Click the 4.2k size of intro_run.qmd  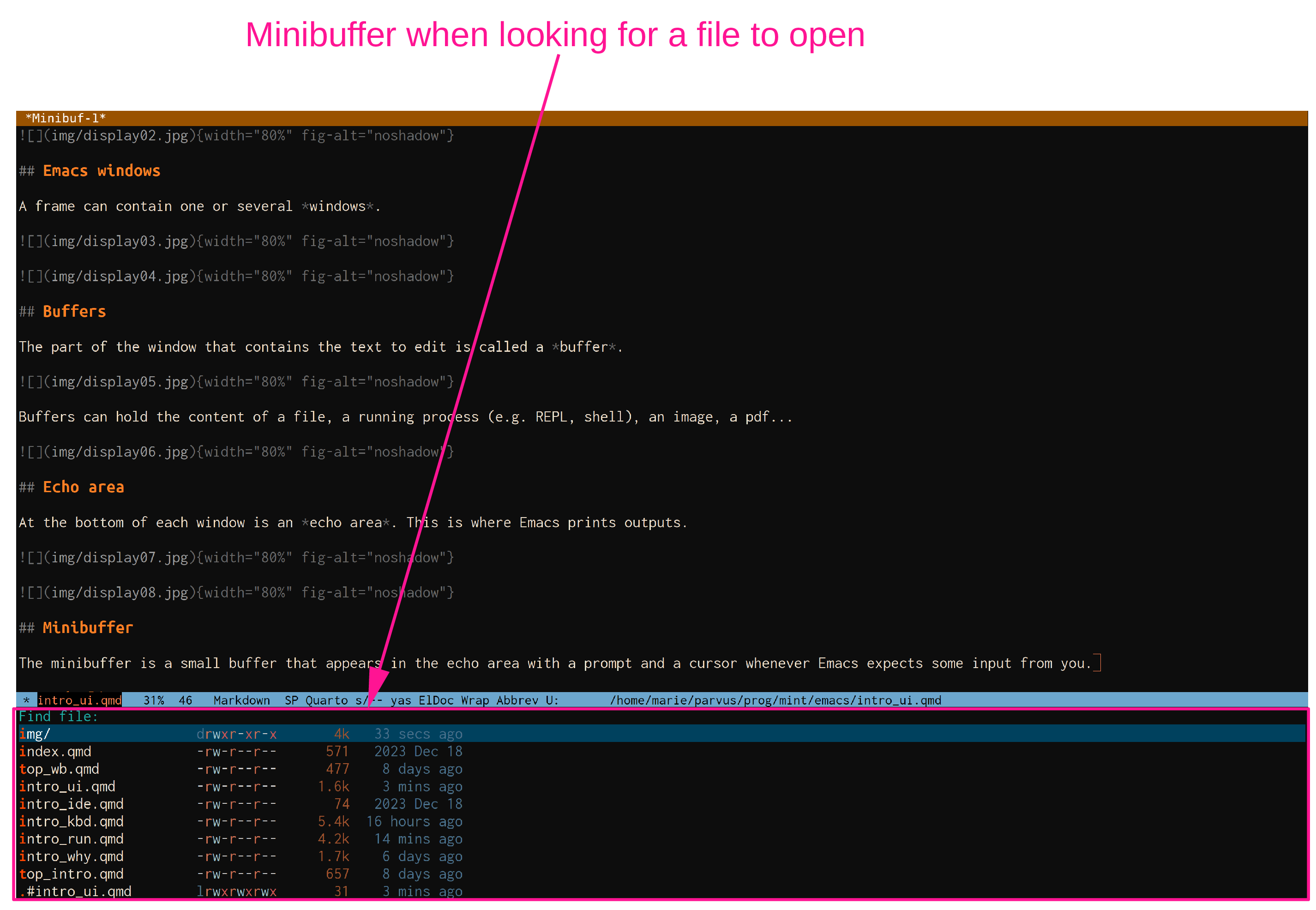[x=333, y=839]
